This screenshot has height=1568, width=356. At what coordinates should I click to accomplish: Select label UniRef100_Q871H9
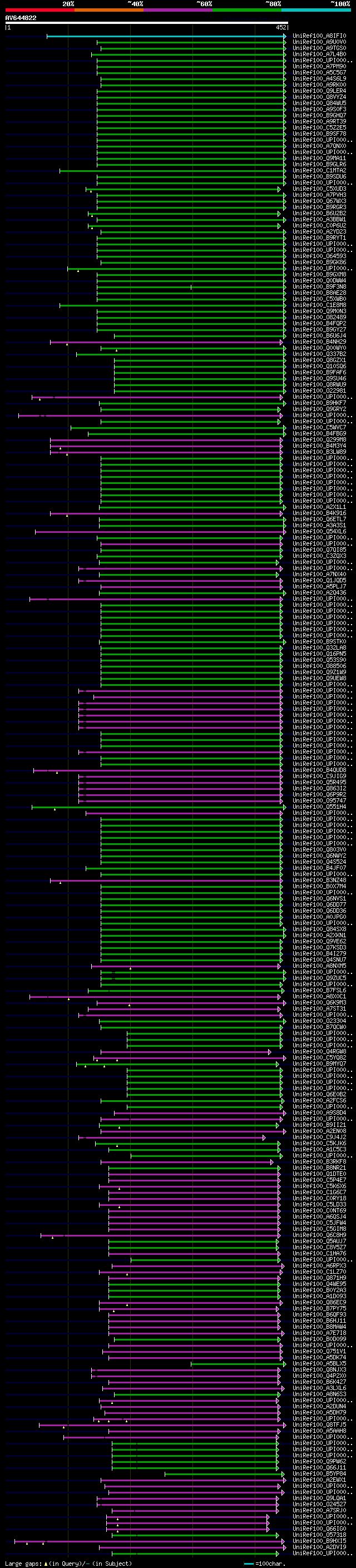319,1278
